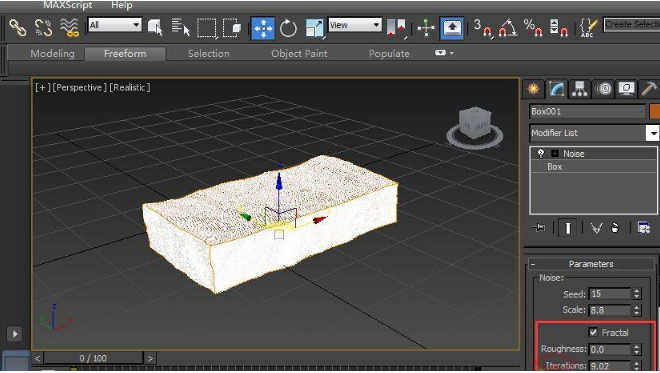660x373 pixels.
Task: Click the Select and Link tool
Action: click(x=18, y=28)
